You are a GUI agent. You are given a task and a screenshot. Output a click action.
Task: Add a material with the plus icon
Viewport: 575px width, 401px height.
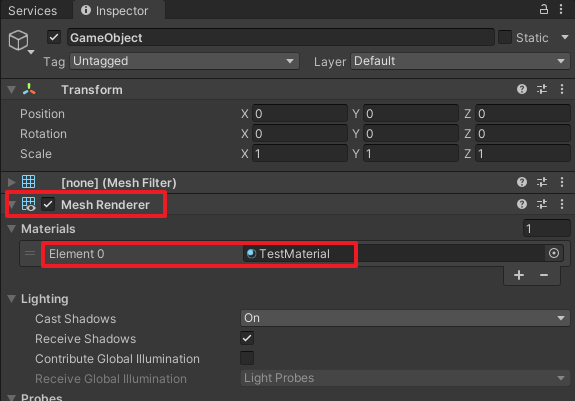coord(519,275)
